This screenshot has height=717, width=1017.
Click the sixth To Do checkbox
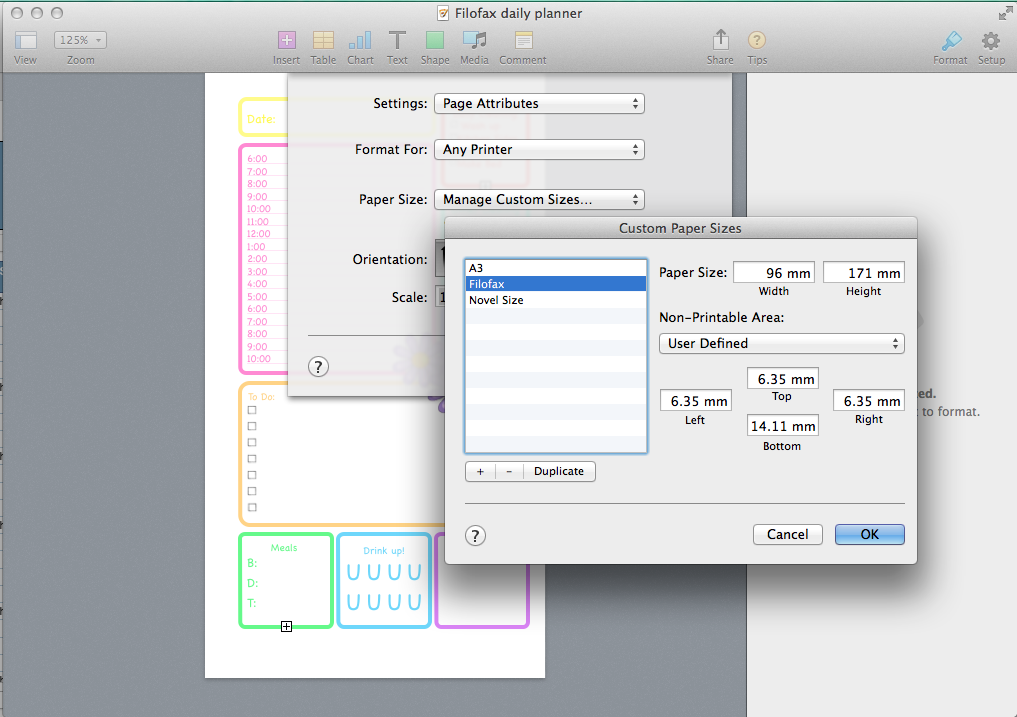(252, 491)
